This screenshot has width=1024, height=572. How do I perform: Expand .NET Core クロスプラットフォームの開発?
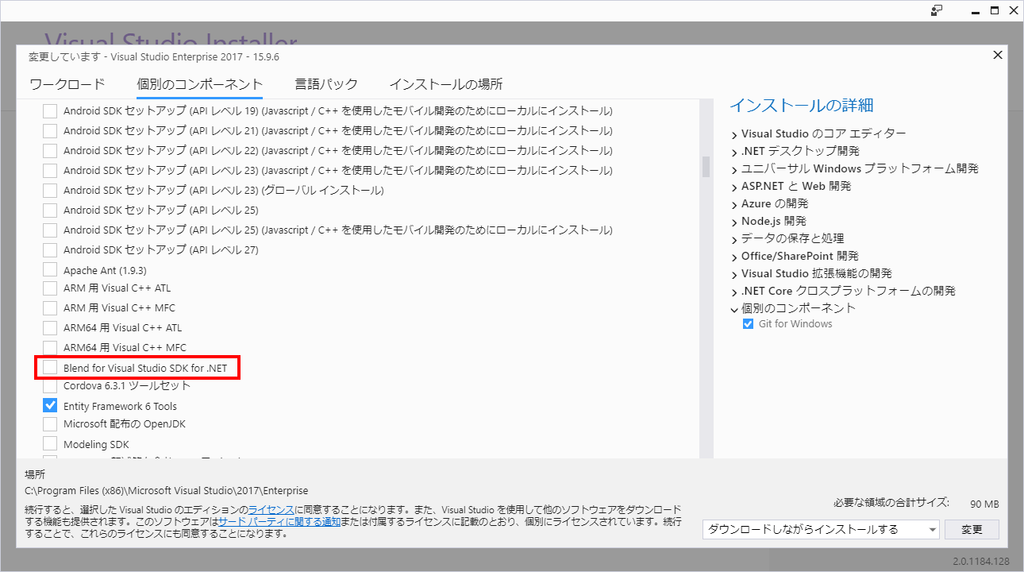pyautogui.click(x=734, y=293)
